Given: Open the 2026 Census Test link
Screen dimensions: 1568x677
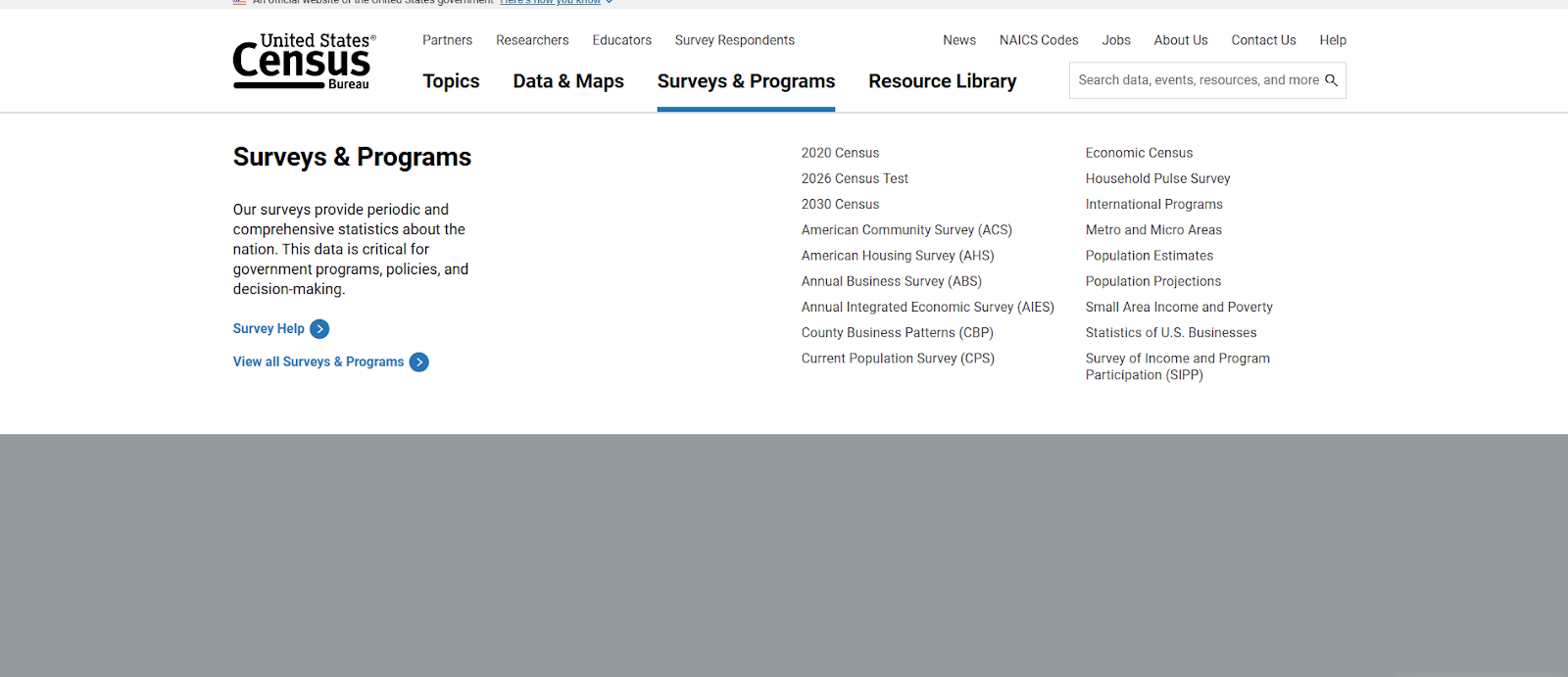Looking at the screenshot, I should click(x=855, y=178).
